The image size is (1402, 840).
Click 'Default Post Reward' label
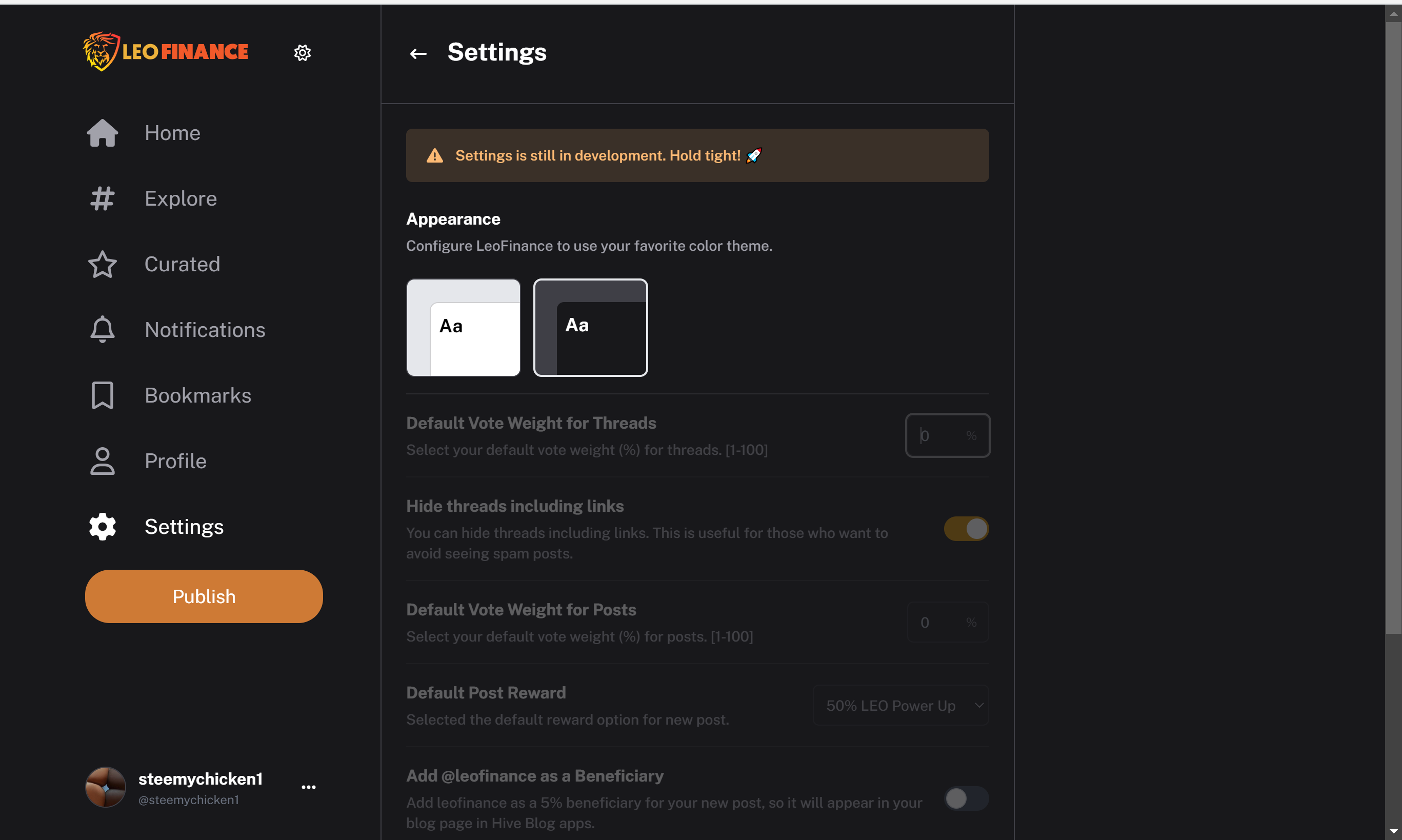[486, 693]
